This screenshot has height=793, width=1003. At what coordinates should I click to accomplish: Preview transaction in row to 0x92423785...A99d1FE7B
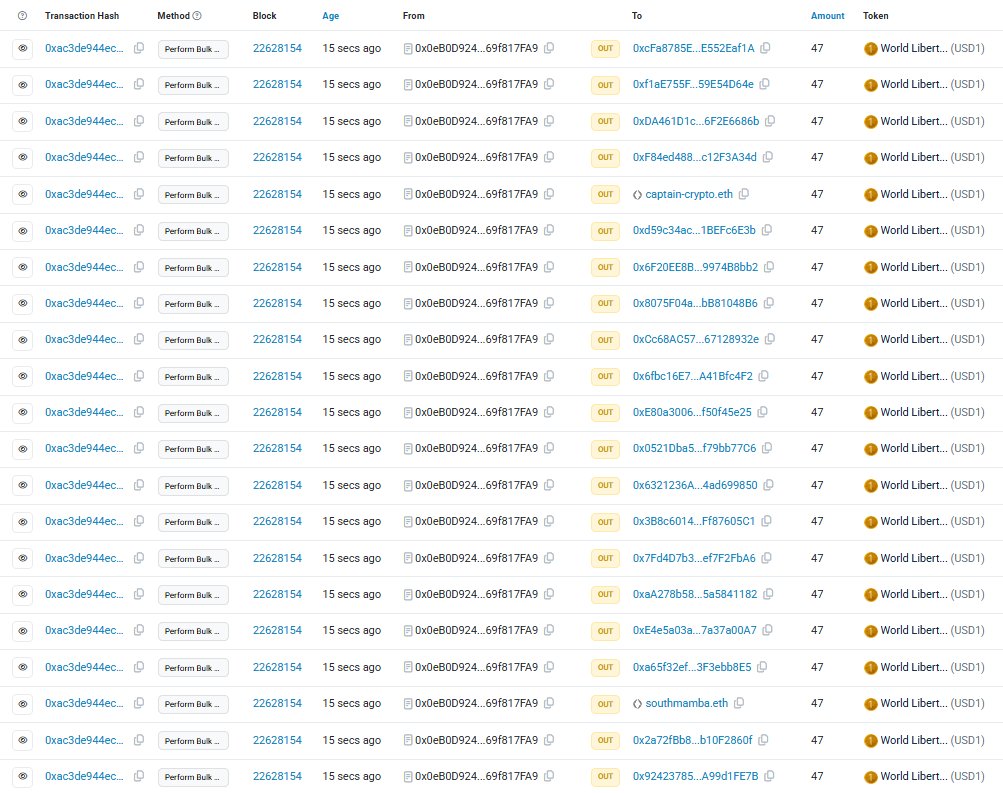pos(22,776)
